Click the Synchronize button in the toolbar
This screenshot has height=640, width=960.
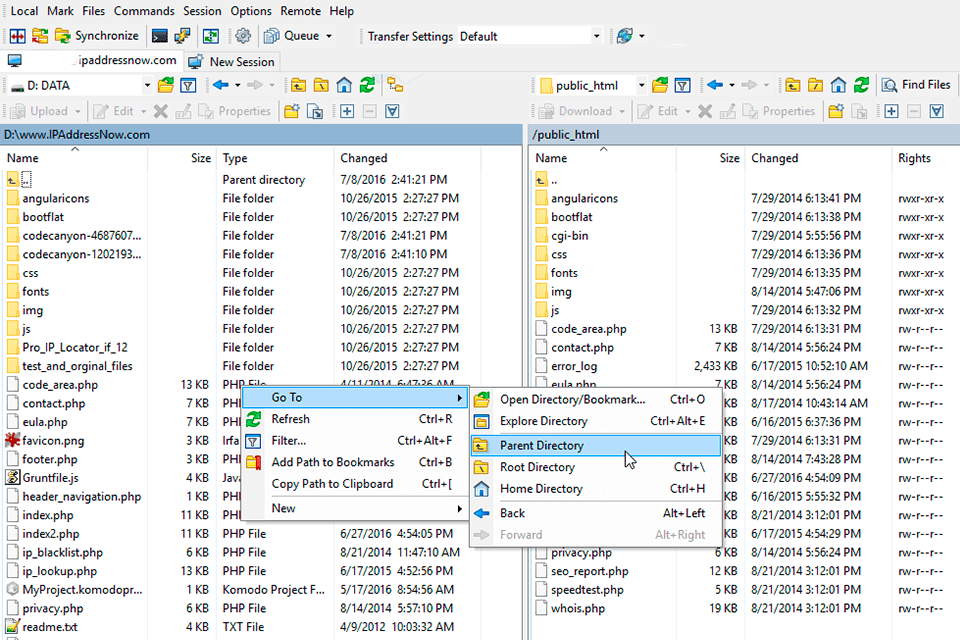(x=97, y=36)
